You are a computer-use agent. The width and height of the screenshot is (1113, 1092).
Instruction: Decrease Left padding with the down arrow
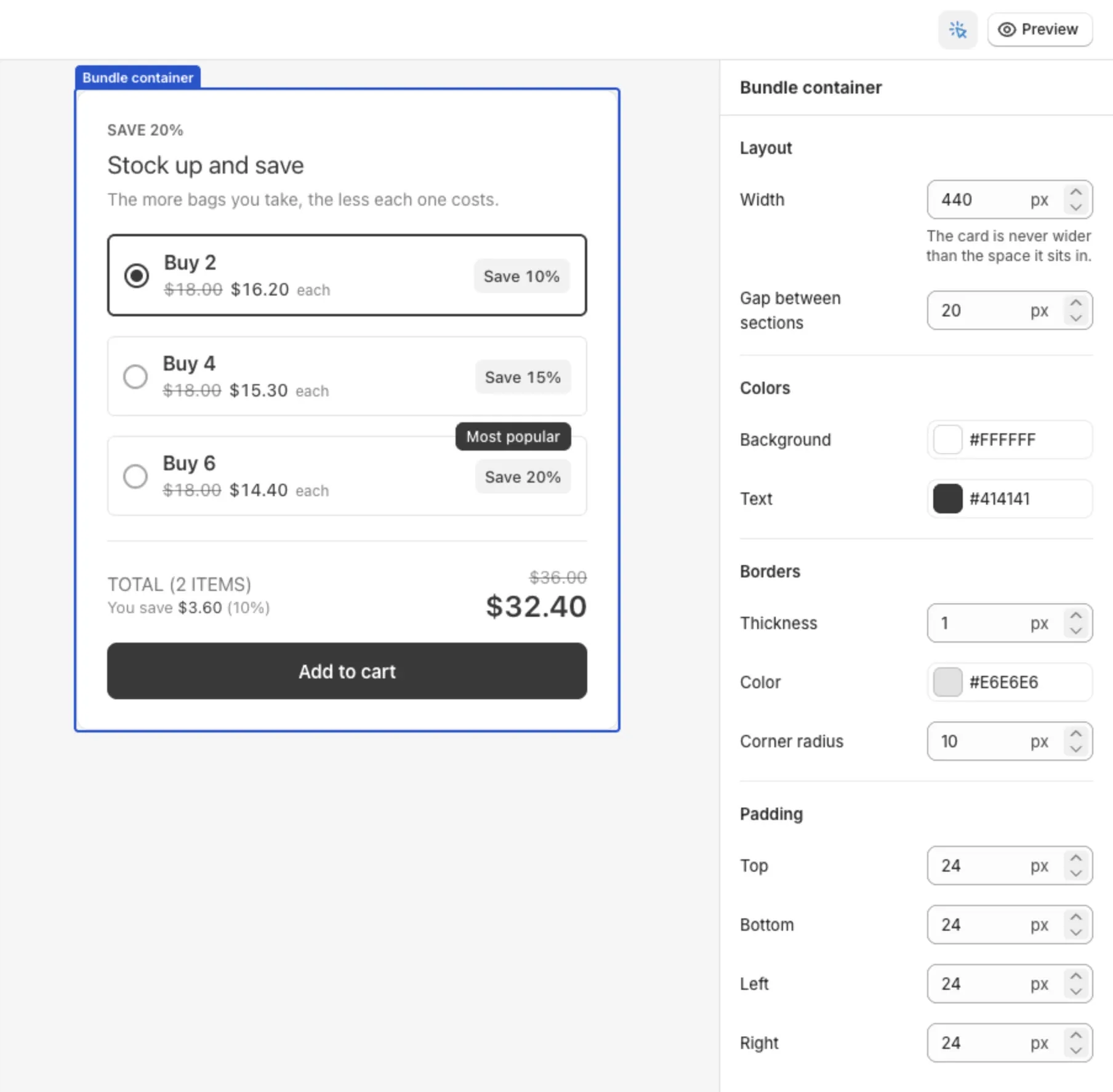tap(1076, 992)
